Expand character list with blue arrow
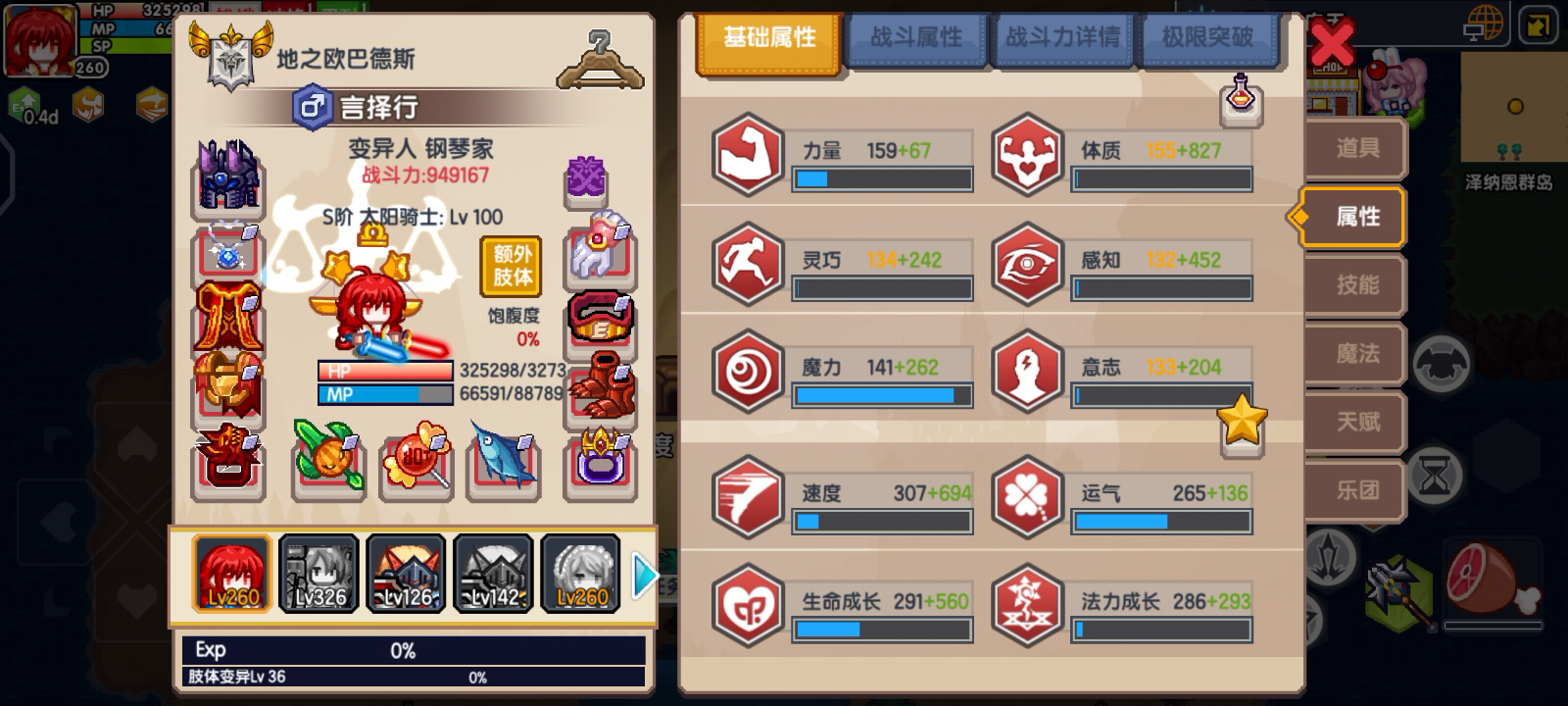Viewport: 1568px width, 706px height. point(643,576)
